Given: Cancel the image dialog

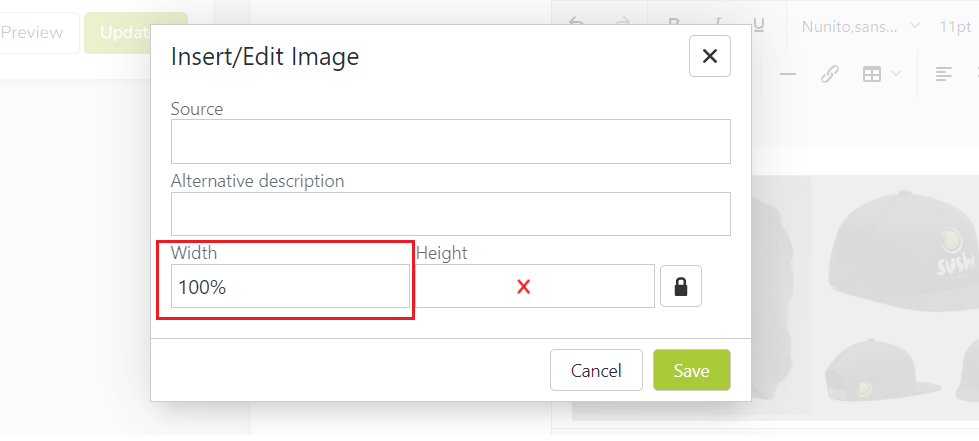Looking at the screenshot, I should [596, 370].
